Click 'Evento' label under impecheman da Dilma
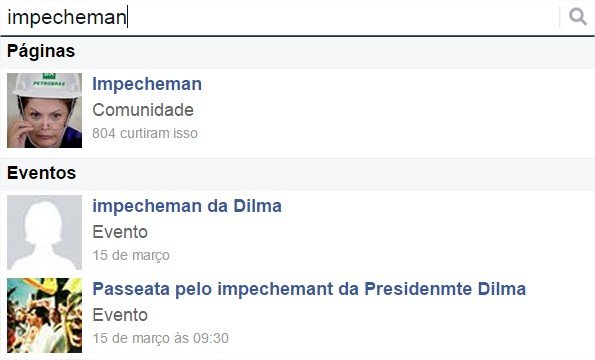The height and width of the screenshot is (360, 595). (120, 232)
